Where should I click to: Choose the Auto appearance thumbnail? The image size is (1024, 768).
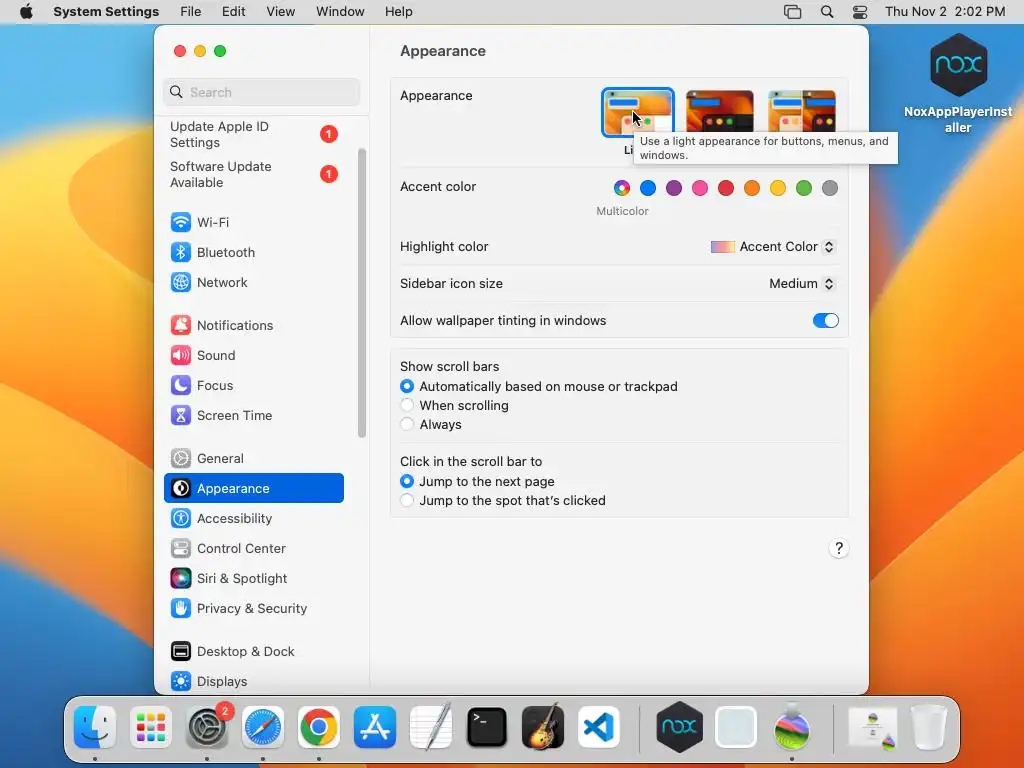pos(801,112)
